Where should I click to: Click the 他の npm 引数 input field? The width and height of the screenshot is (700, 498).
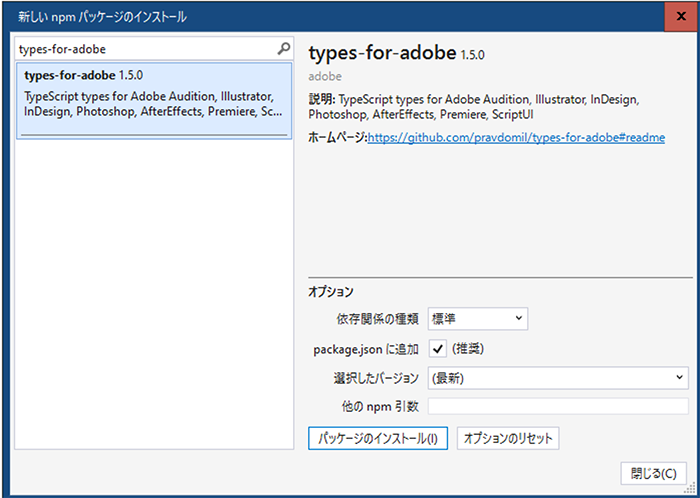[558, 406]
